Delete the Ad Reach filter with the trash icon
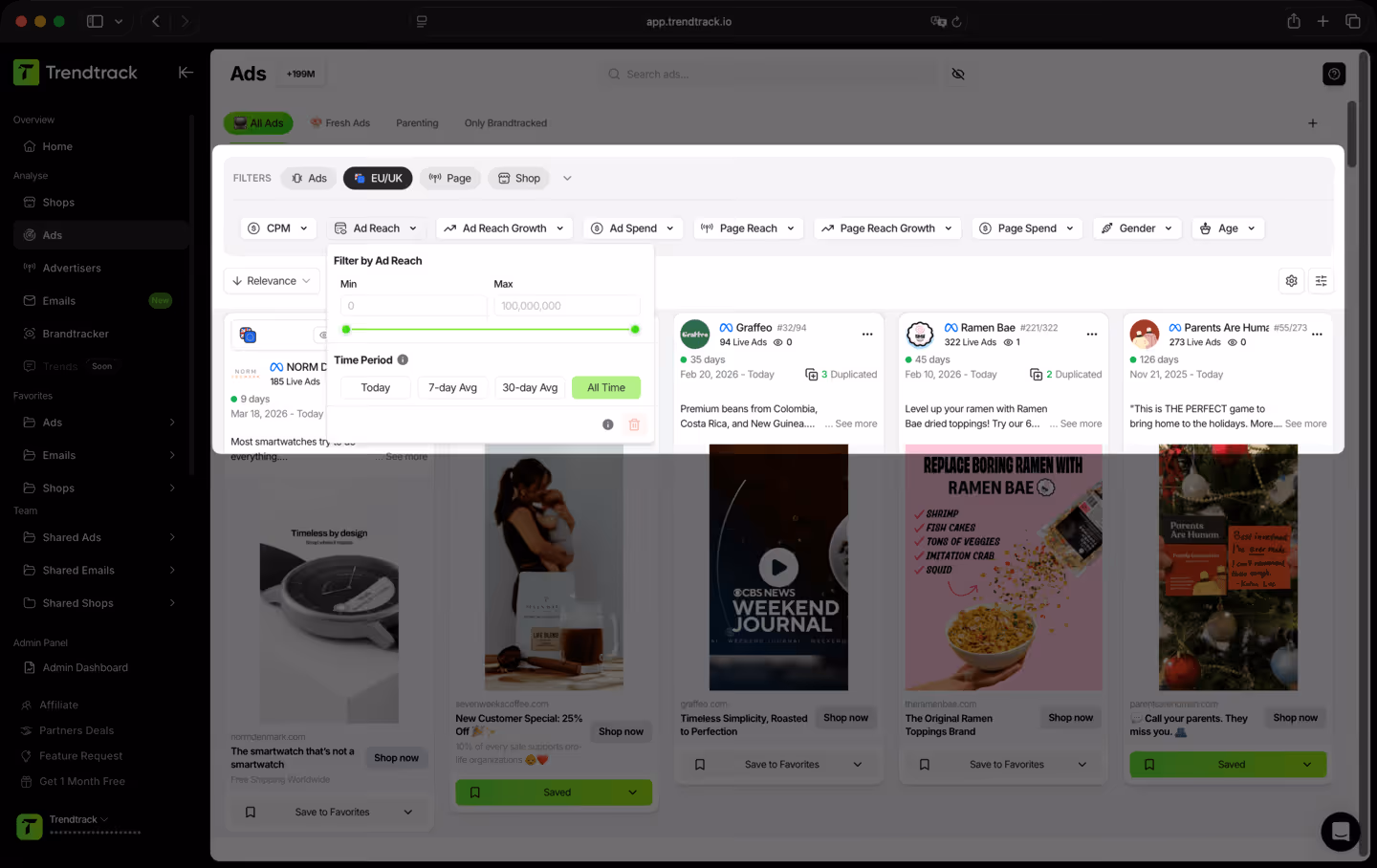Screen dimensions: 1377x868 point(634,423)
